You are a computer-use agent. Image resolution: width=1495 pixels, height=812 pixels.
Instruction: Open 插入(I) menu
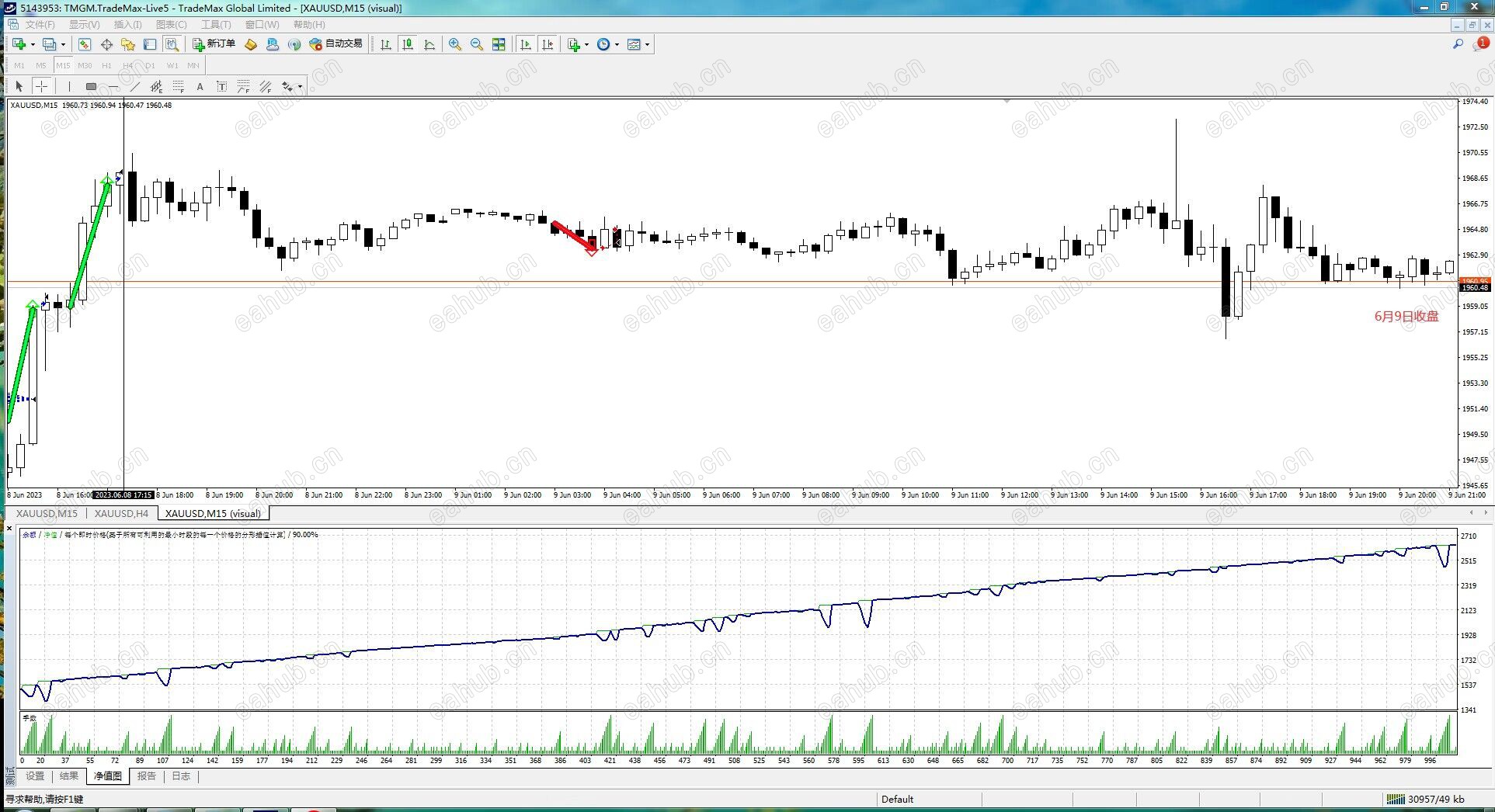pos(128,25)
